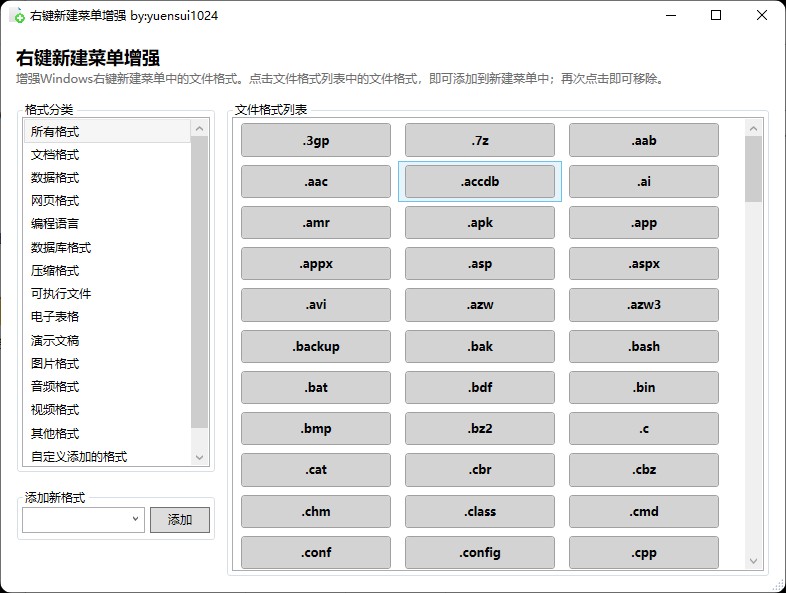Choose 压缩格式 in category list

tap(107, 271)
